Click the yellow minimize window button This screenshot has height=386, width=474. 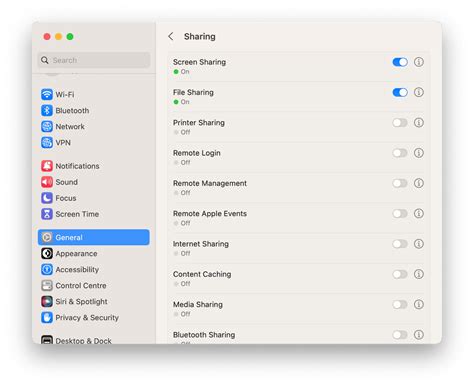pyautogui.click(x=58, y=36)
